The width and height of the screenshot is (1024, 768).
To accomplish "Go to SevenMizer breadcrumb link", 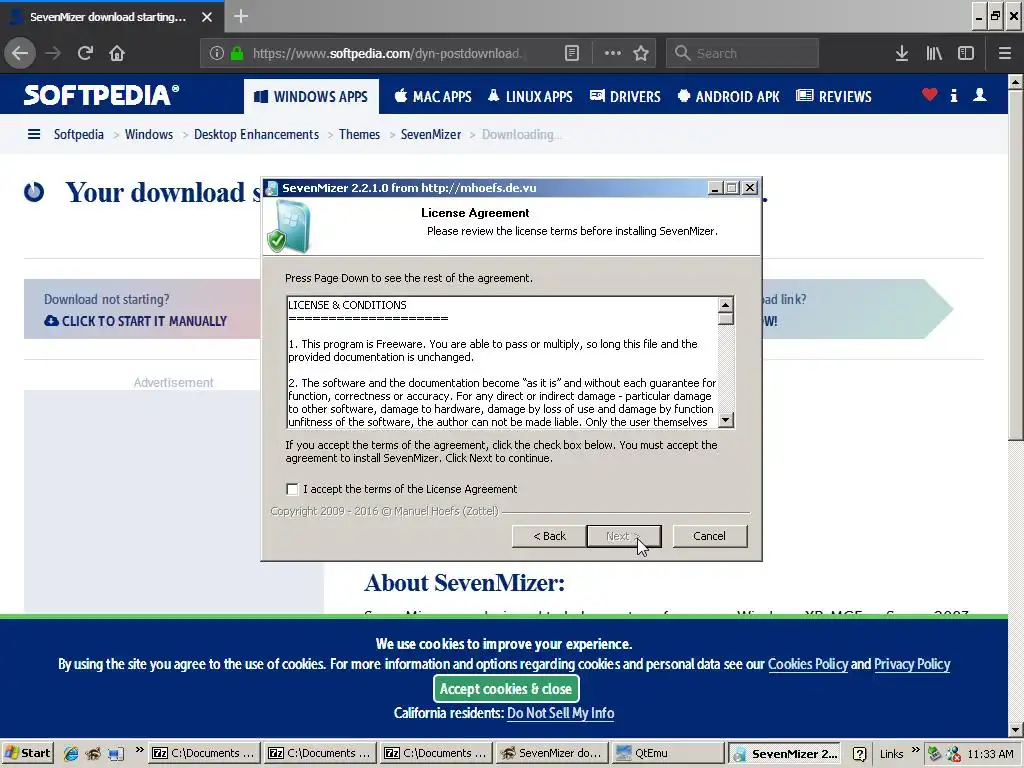I will point(430,134).
